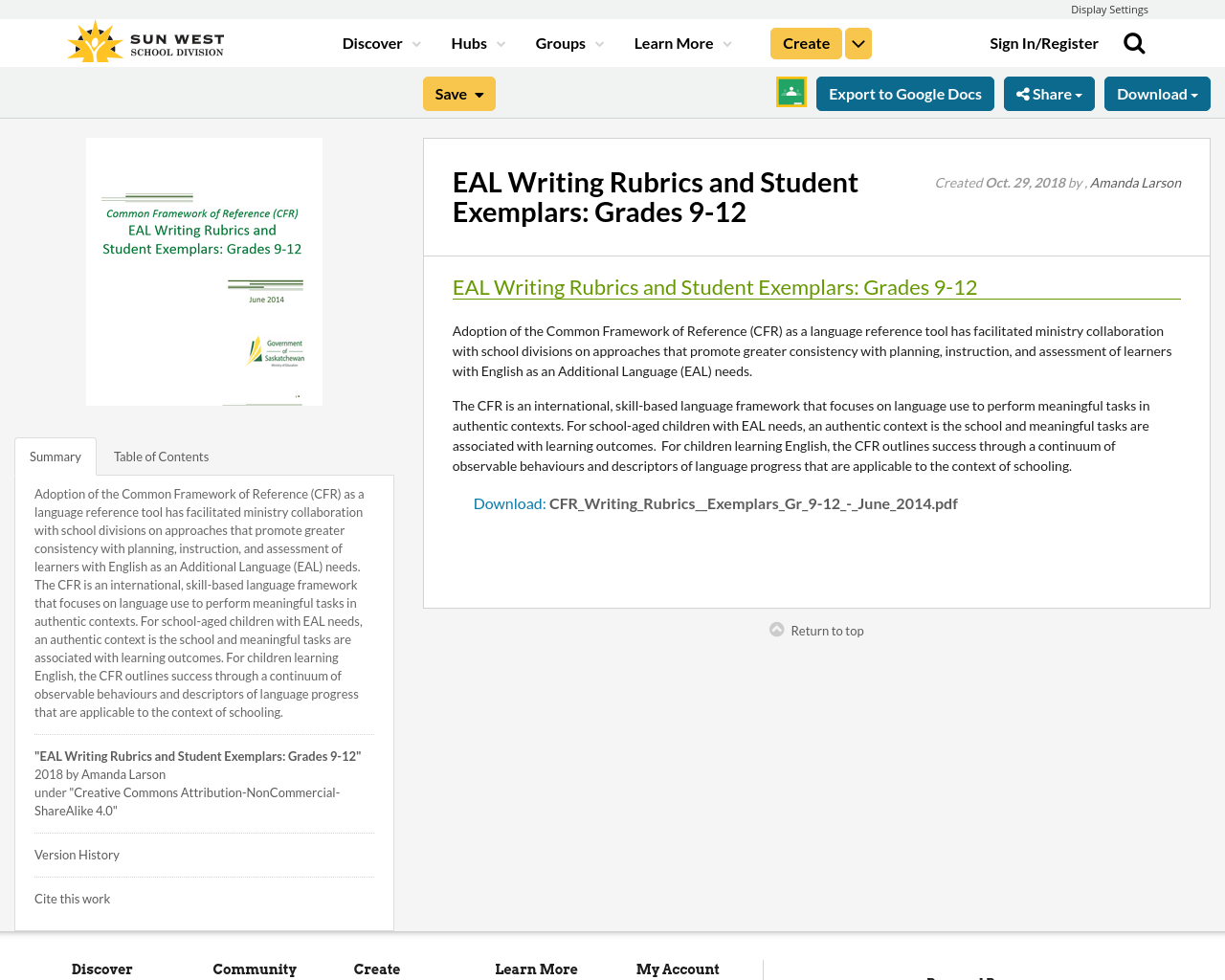The width and height of the screenshot is (1225, 980).
Task: Open Version History
Action: pyautogui.click(x=77, y=853)
